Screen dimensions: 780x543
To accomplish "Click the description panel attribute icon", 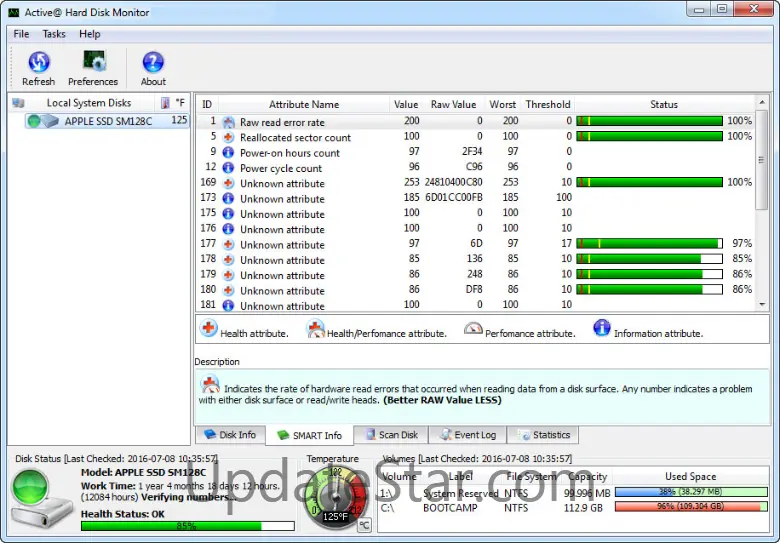I will click(x=210, y=384).
